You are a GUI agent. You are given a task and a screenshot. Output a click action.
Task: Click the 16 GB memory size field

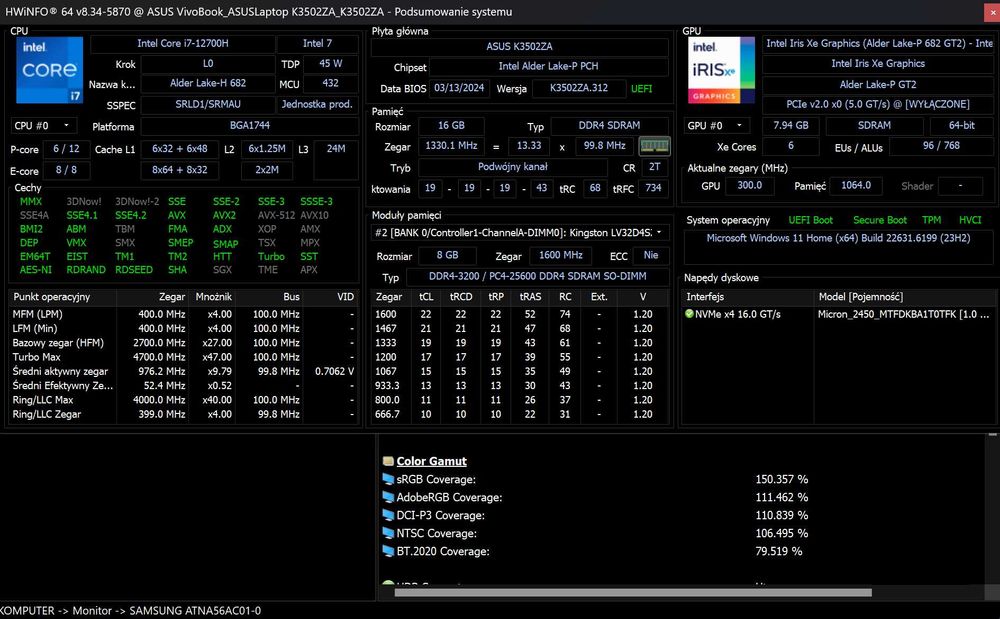(451, 126)
